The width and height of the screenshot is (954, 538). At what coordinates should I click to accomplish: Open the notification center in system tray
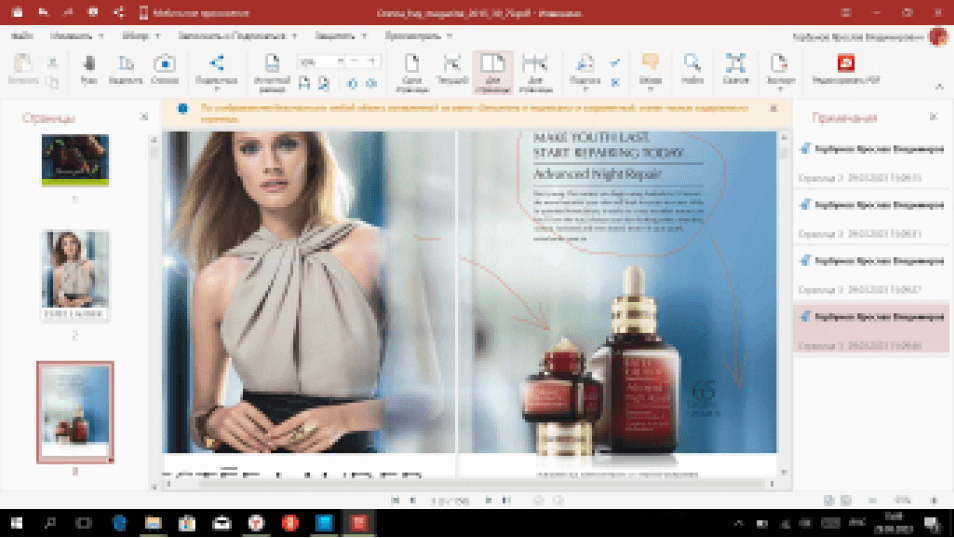tap(931, 523)
